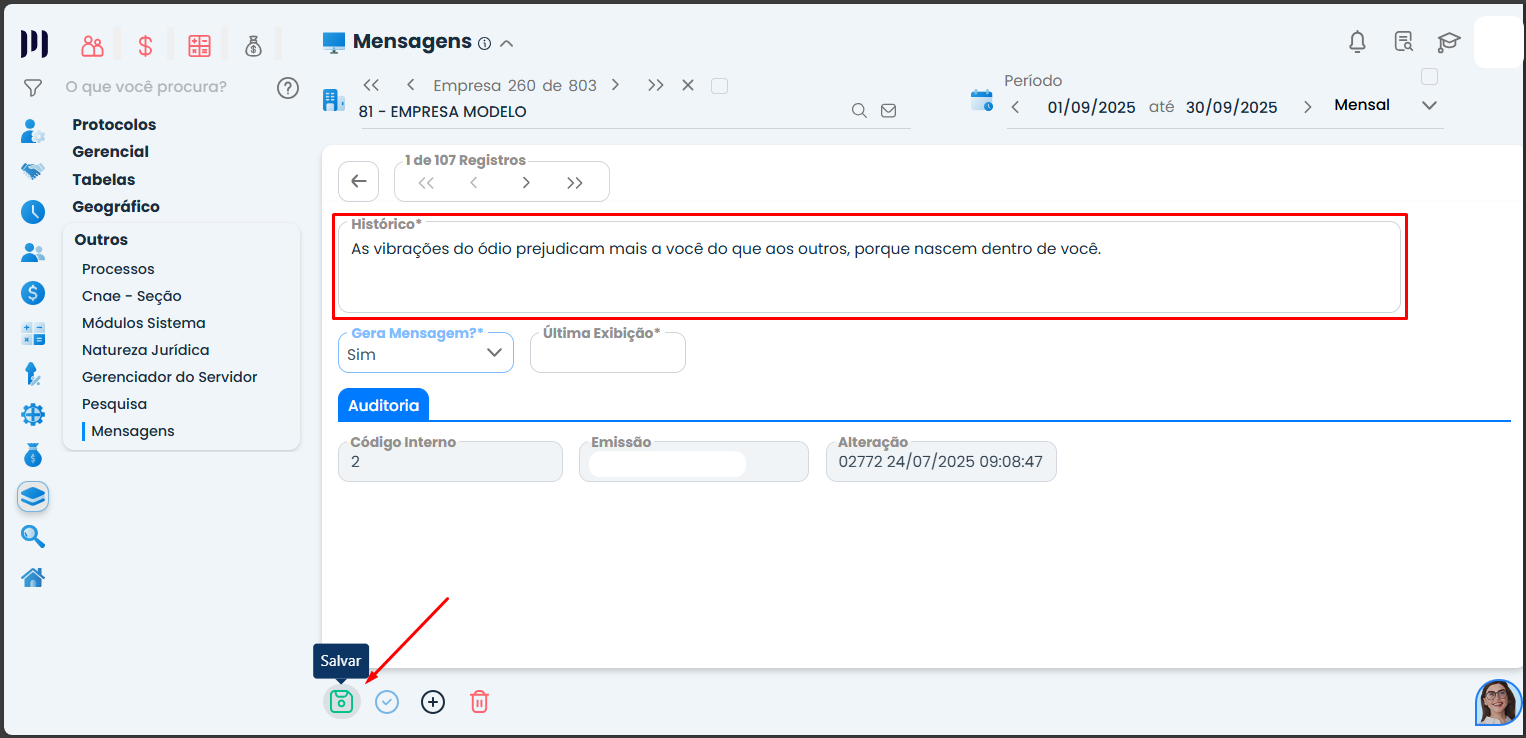
Task: Move to the next period
Action: pyautogui.click(x=1307, y=107)
